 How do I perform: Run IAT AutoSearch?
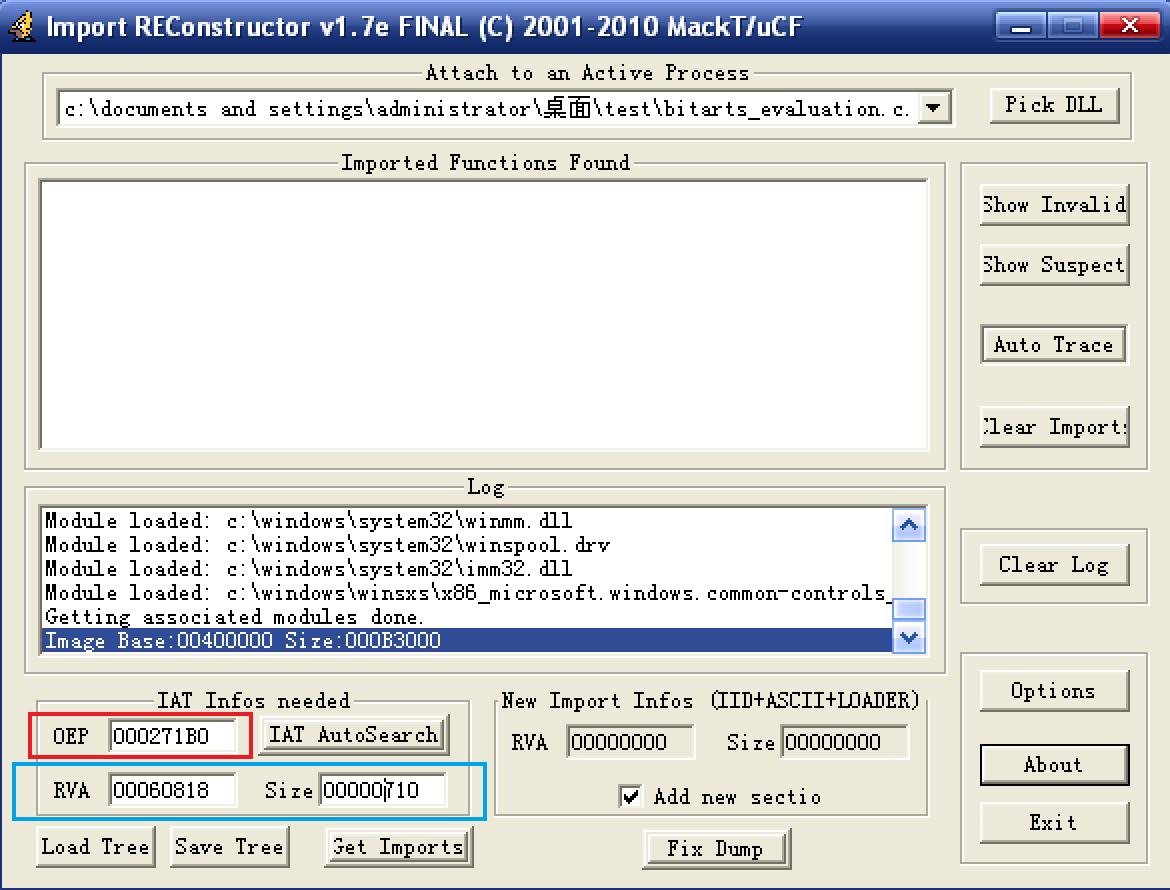[x=354, y=735]
